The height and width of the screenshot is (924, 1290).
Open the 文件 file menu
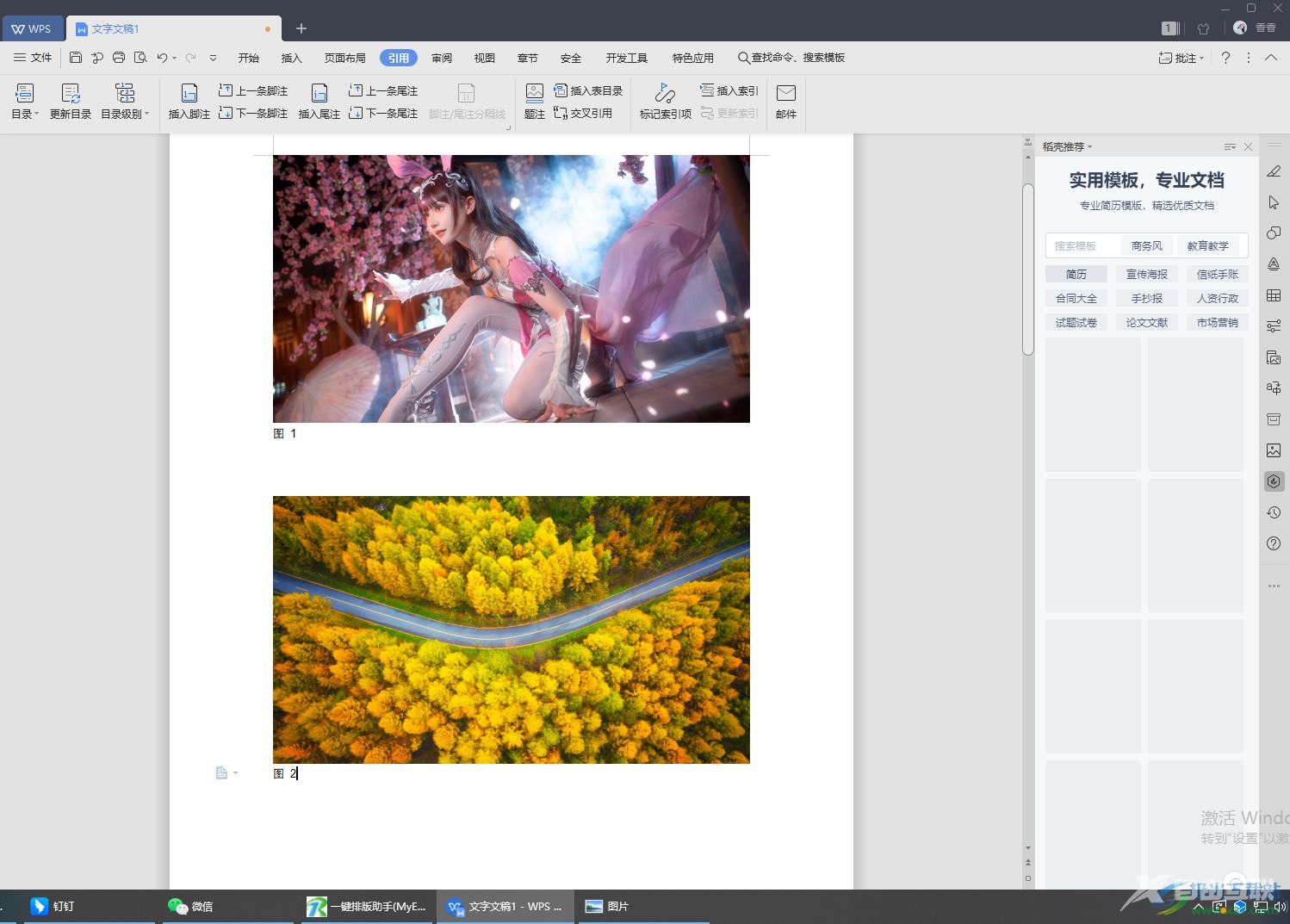pos(33,58)
